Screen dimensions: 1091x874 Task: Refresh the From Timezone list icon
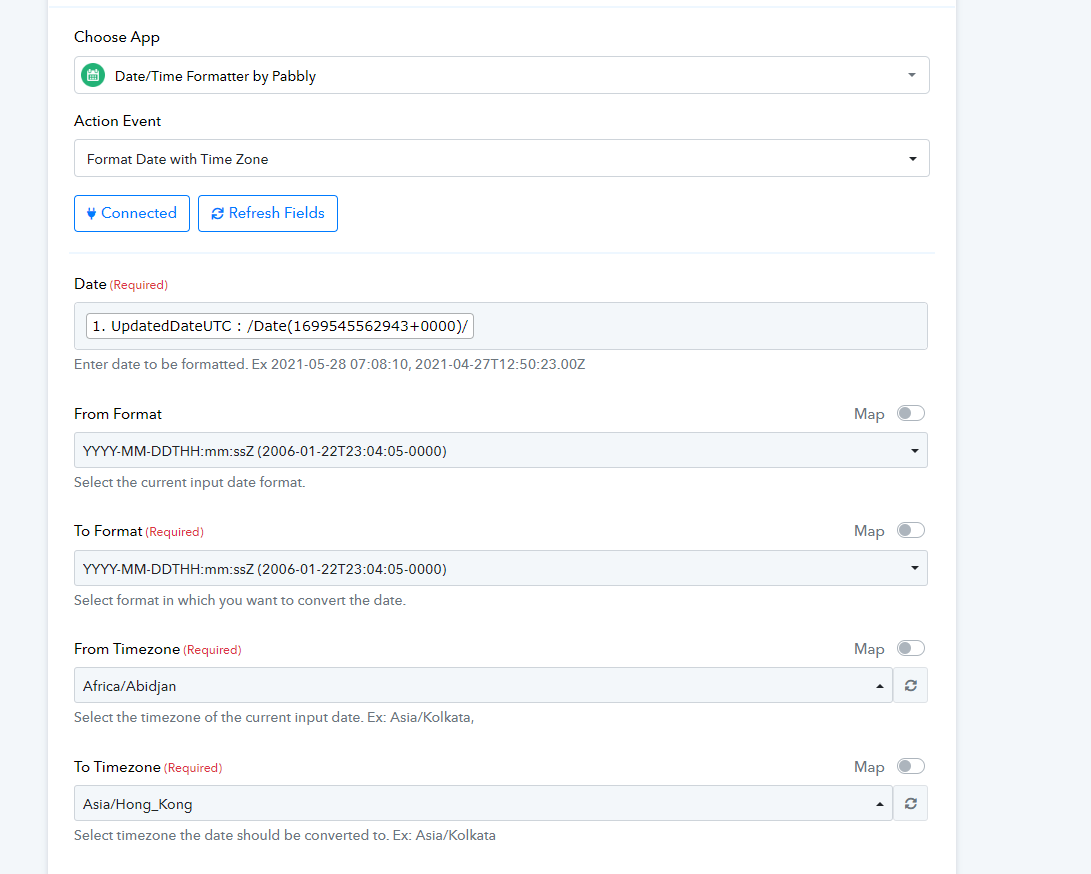[910, 685]
